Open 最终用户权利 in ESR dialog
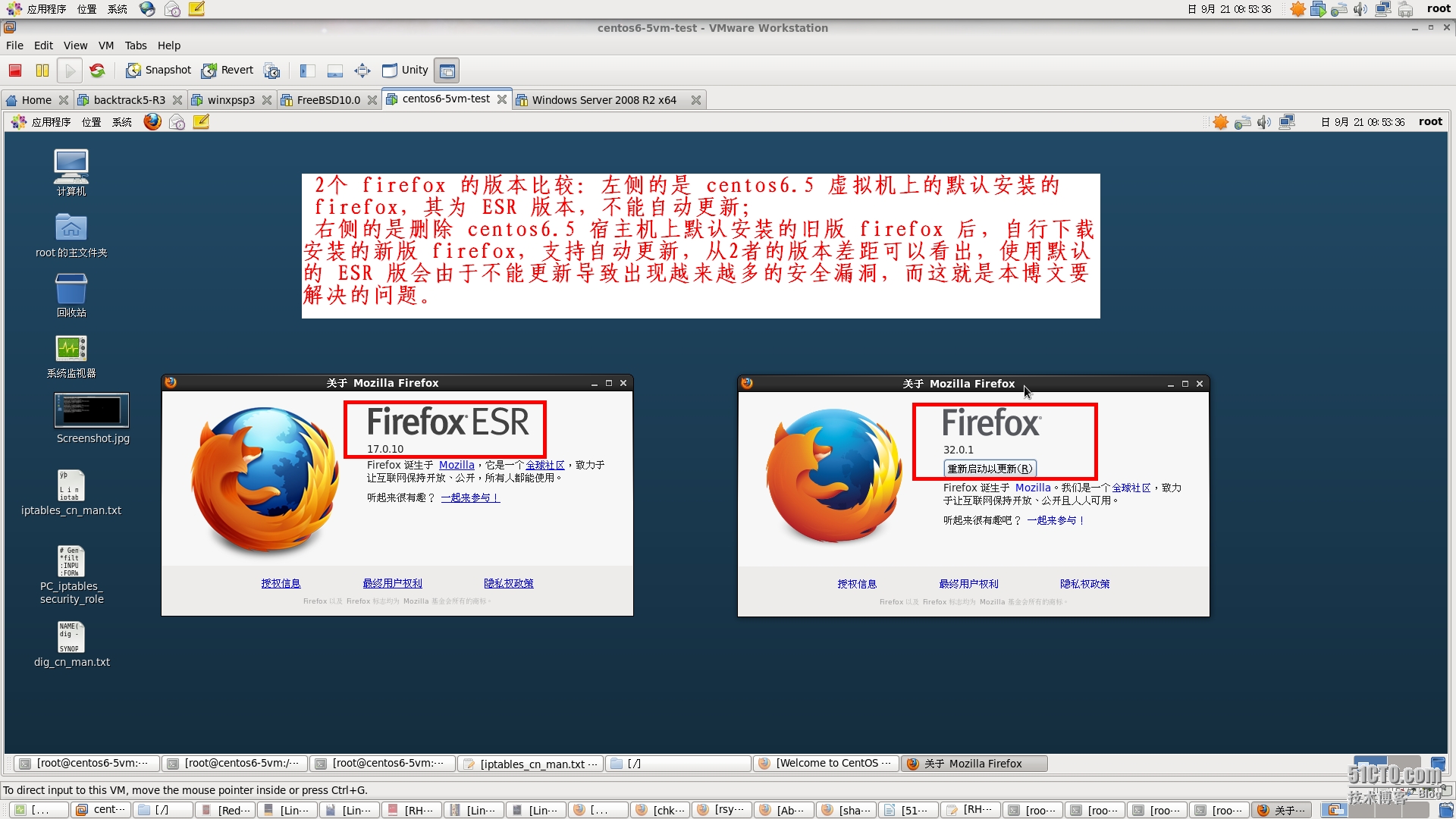Screen dimensions: 1456x819 [392, 583]
